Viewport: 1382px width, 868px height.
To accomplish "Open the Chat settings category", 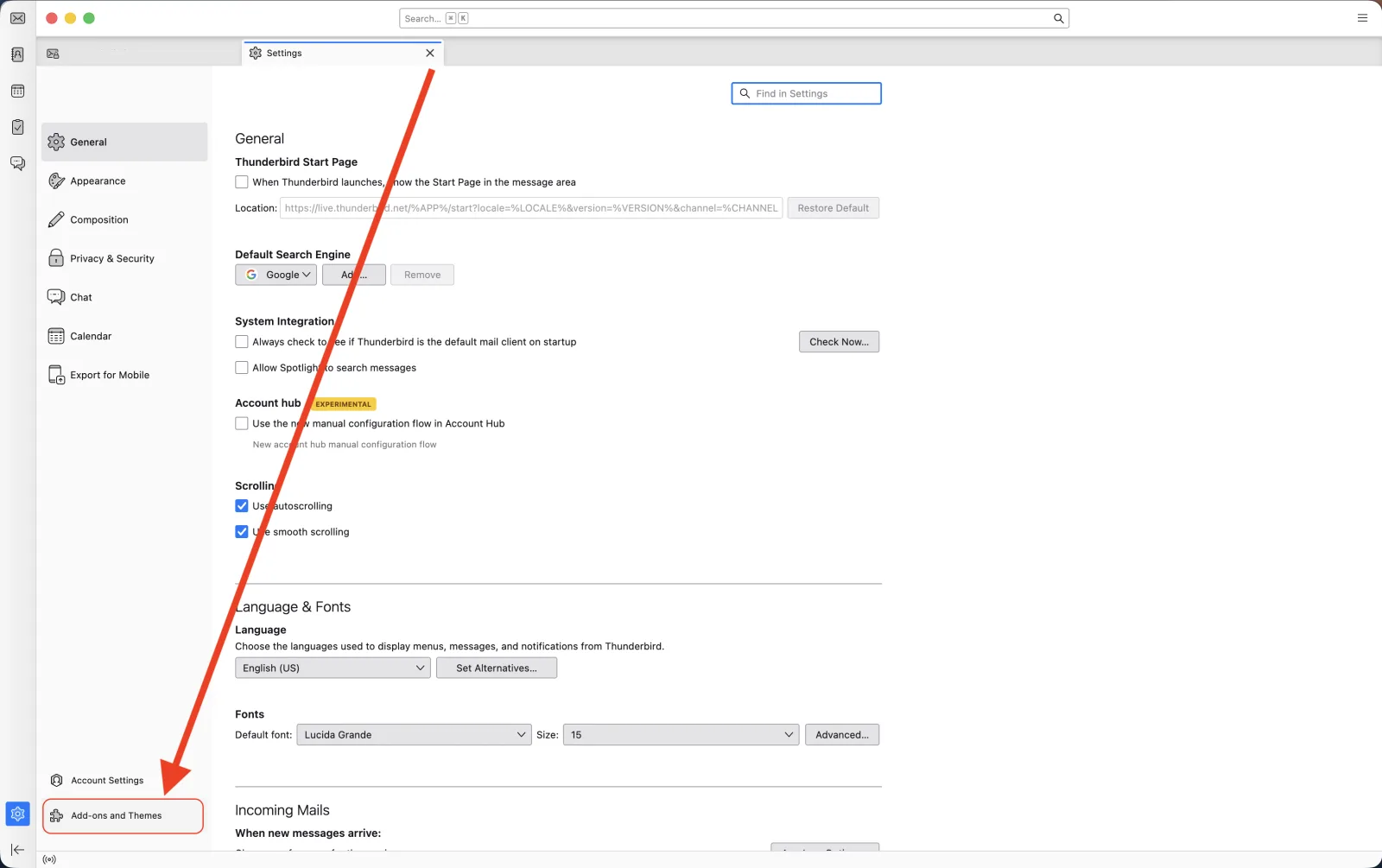I will pyautogui.click(x=124, y=297).
